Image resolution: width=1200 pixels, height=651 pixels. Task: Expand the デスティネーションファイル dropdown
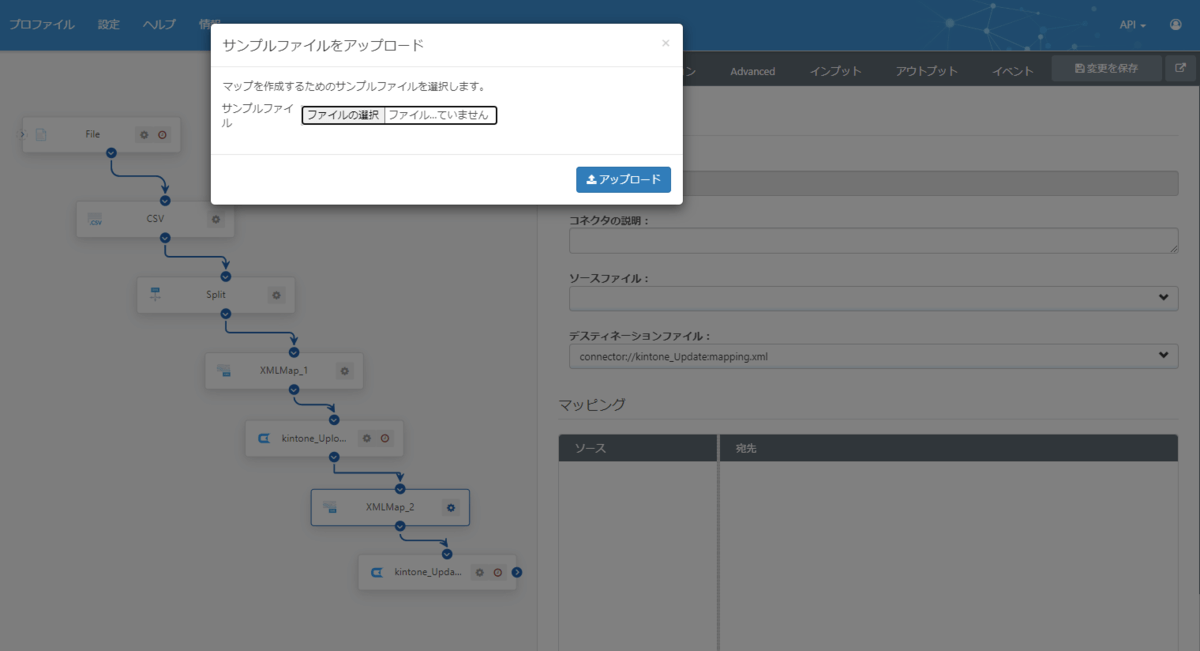(873, 356)
